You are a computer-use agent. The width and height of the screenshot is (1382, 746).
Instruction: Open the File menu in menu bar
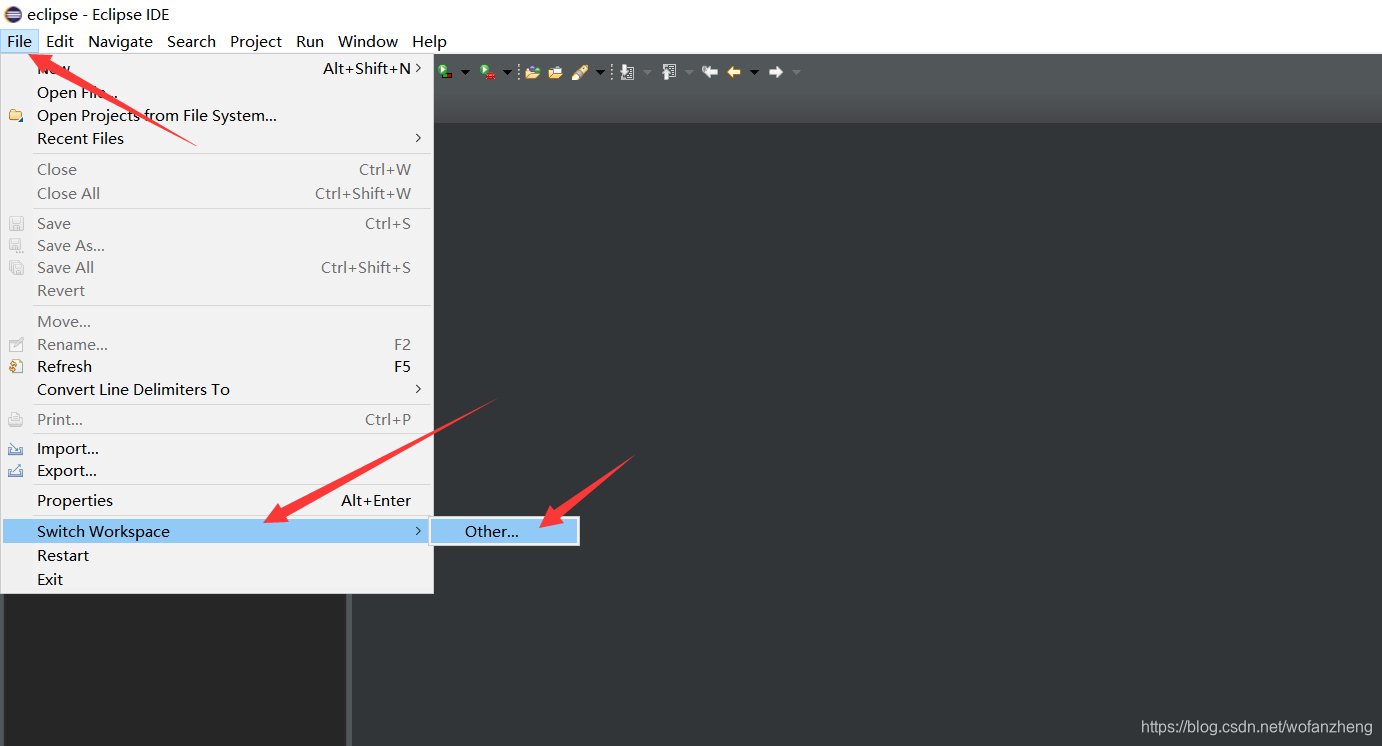[19, 41]
